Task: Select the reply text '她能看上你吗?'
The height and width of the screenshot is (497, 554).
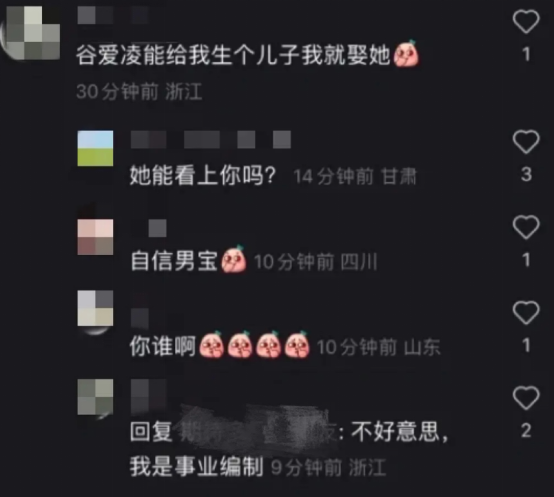Action: tap(202, 176)
